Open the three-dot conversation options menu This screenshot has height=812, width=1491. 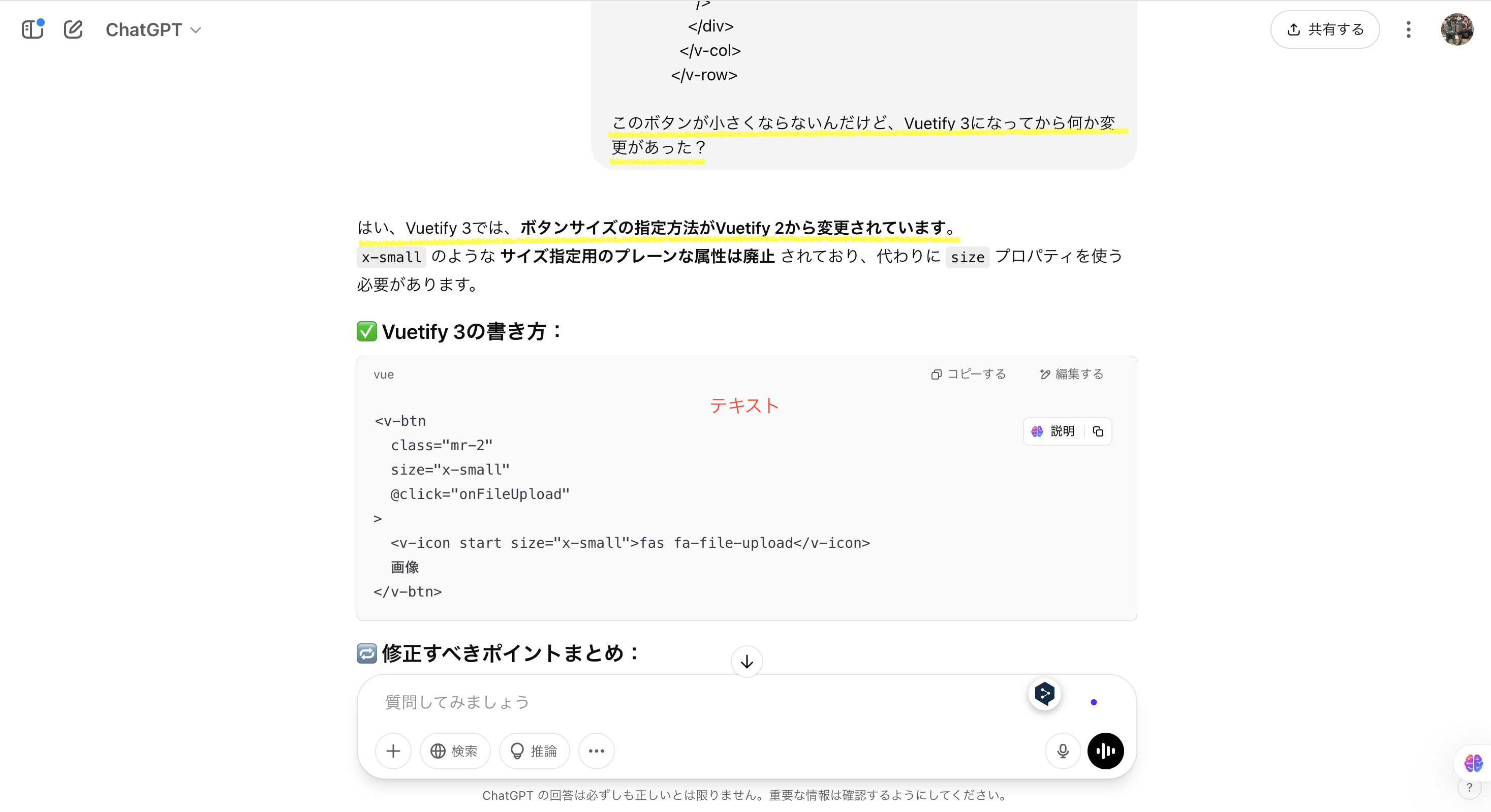pos(1408,29)
